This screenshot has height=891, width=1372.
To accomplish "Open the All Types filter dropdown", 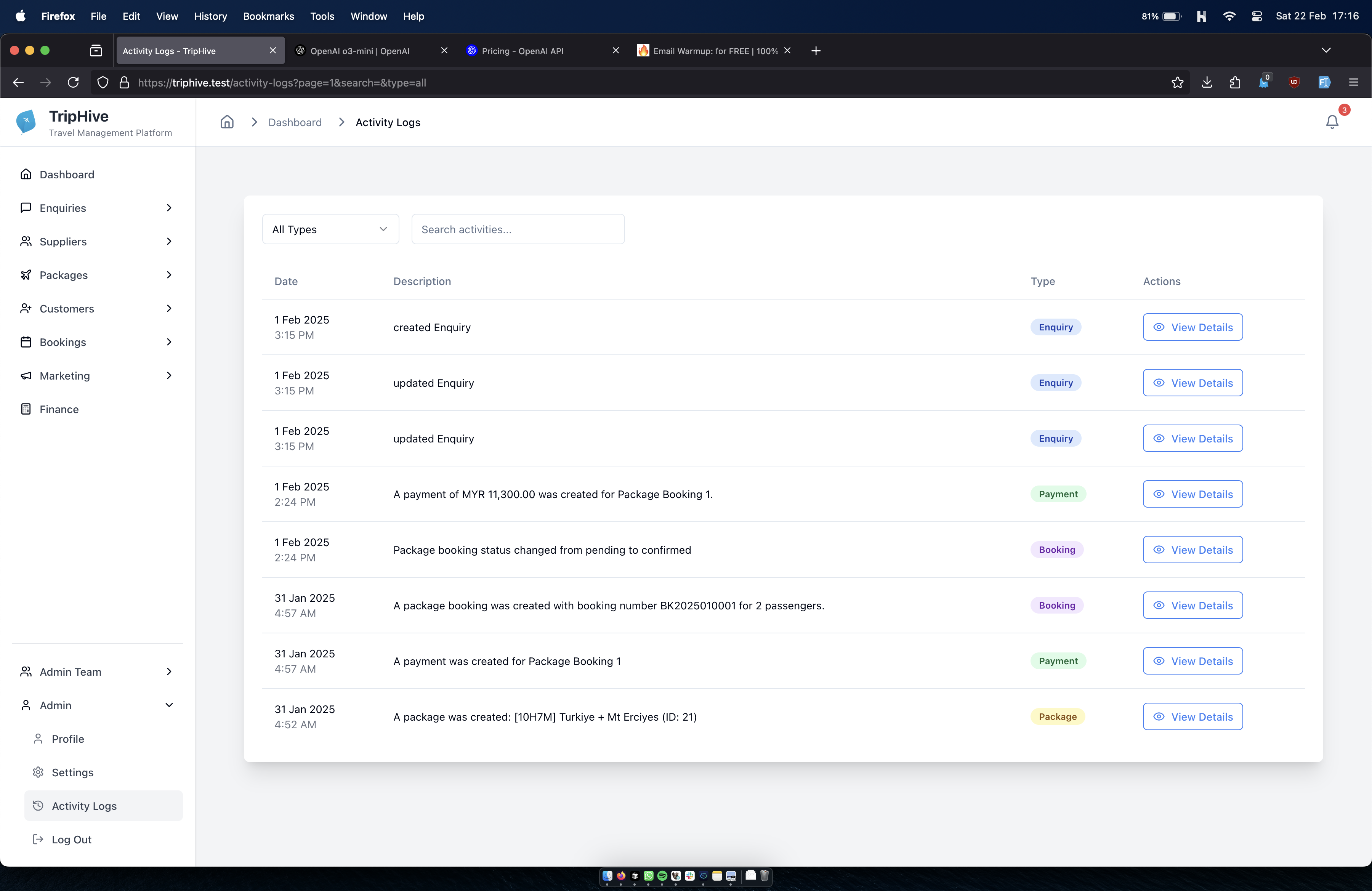I will pyautogui.click(x=330, y=229).
